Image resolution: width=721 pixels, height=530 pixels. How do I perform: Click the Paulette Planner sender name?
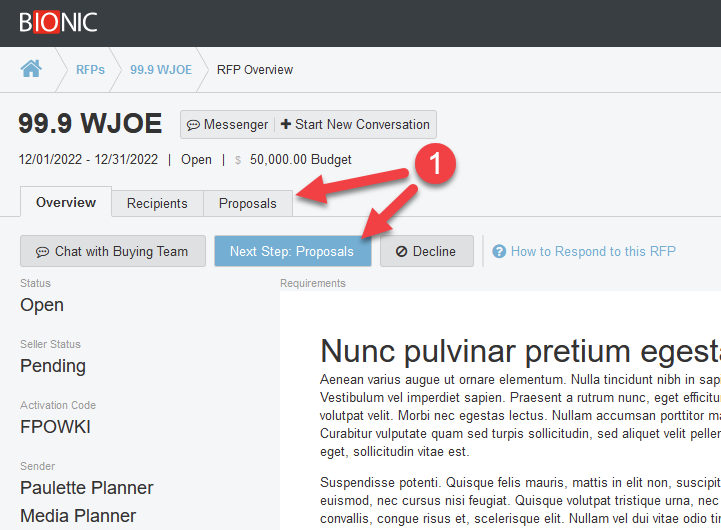[87, 488]
